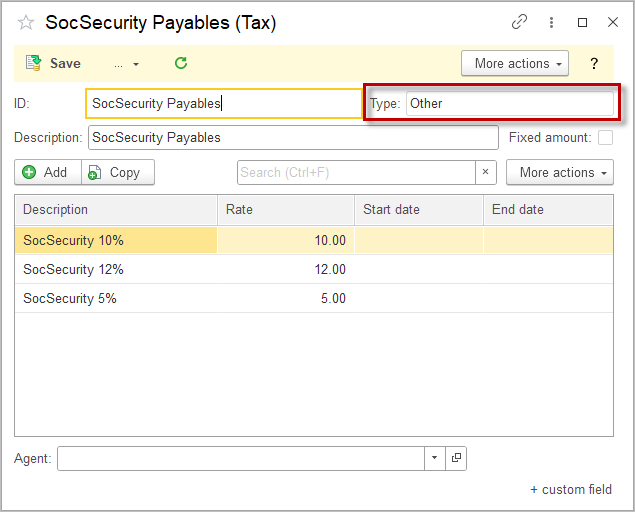
Task: Click the Save button with disk icon
Action: 54,63
